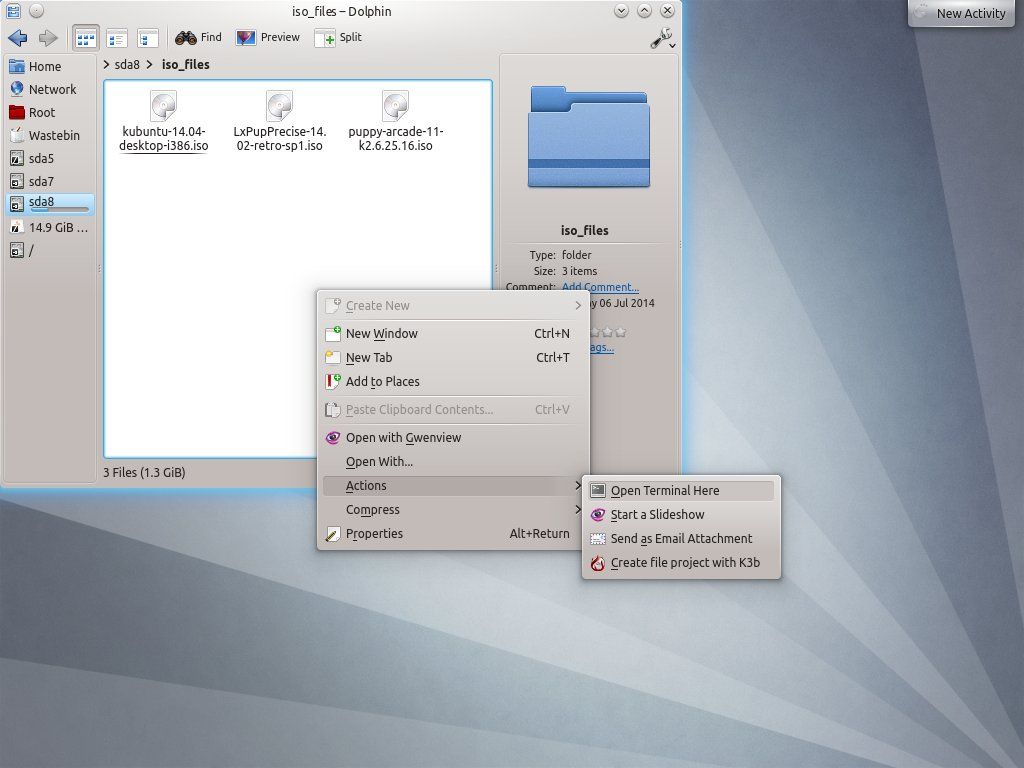The width and height of the screenshot is (1024, 768).
Task: Go forward with the grey forward arrow
Action: click(x=48, y=38)
